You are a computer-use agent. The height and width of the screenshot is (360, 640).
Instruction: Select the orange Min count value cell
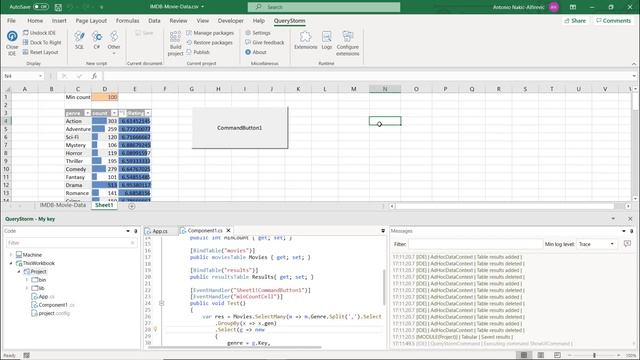105,97
